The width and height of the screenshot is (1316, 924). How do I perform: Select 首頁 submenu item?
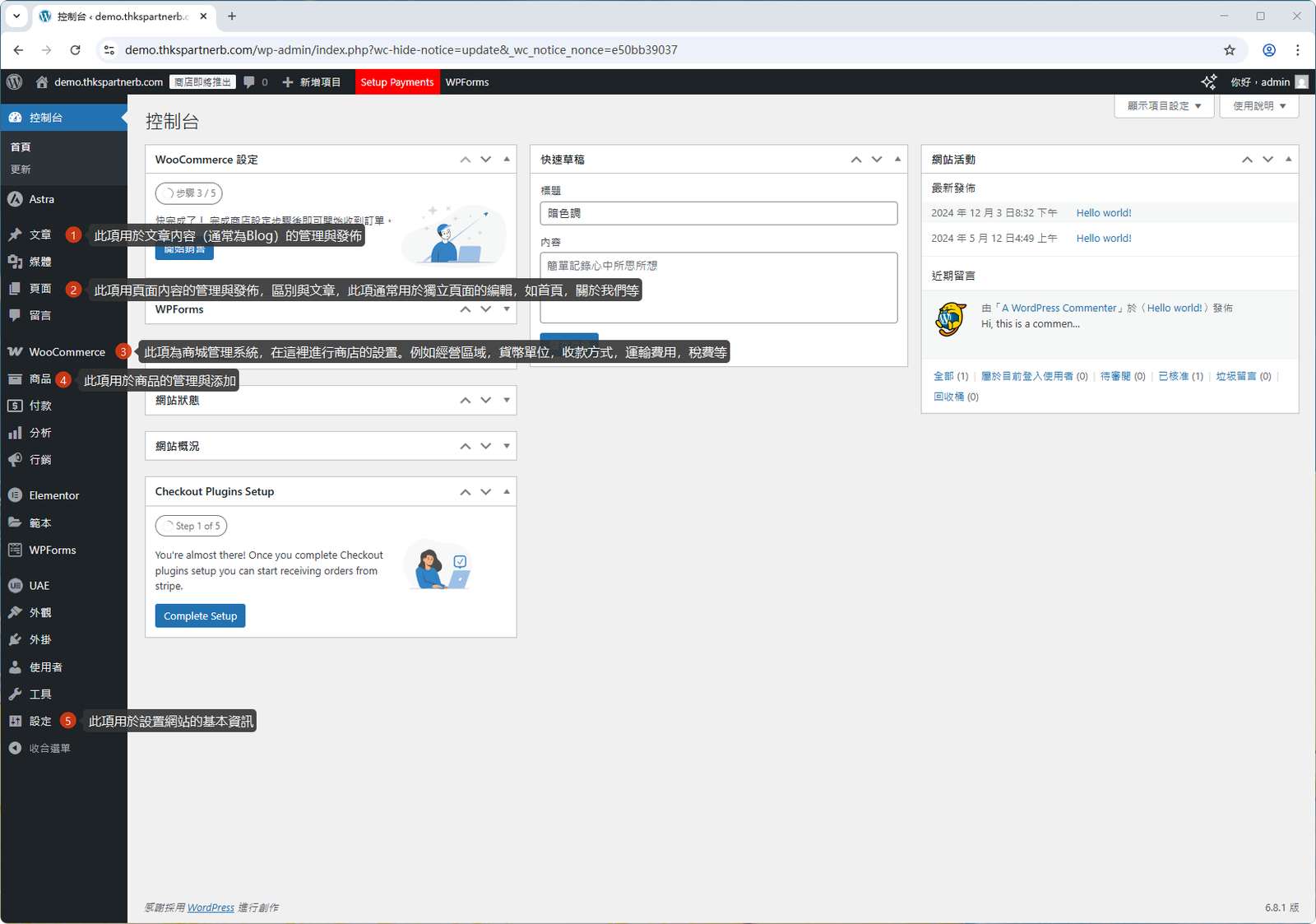point(21,147)
